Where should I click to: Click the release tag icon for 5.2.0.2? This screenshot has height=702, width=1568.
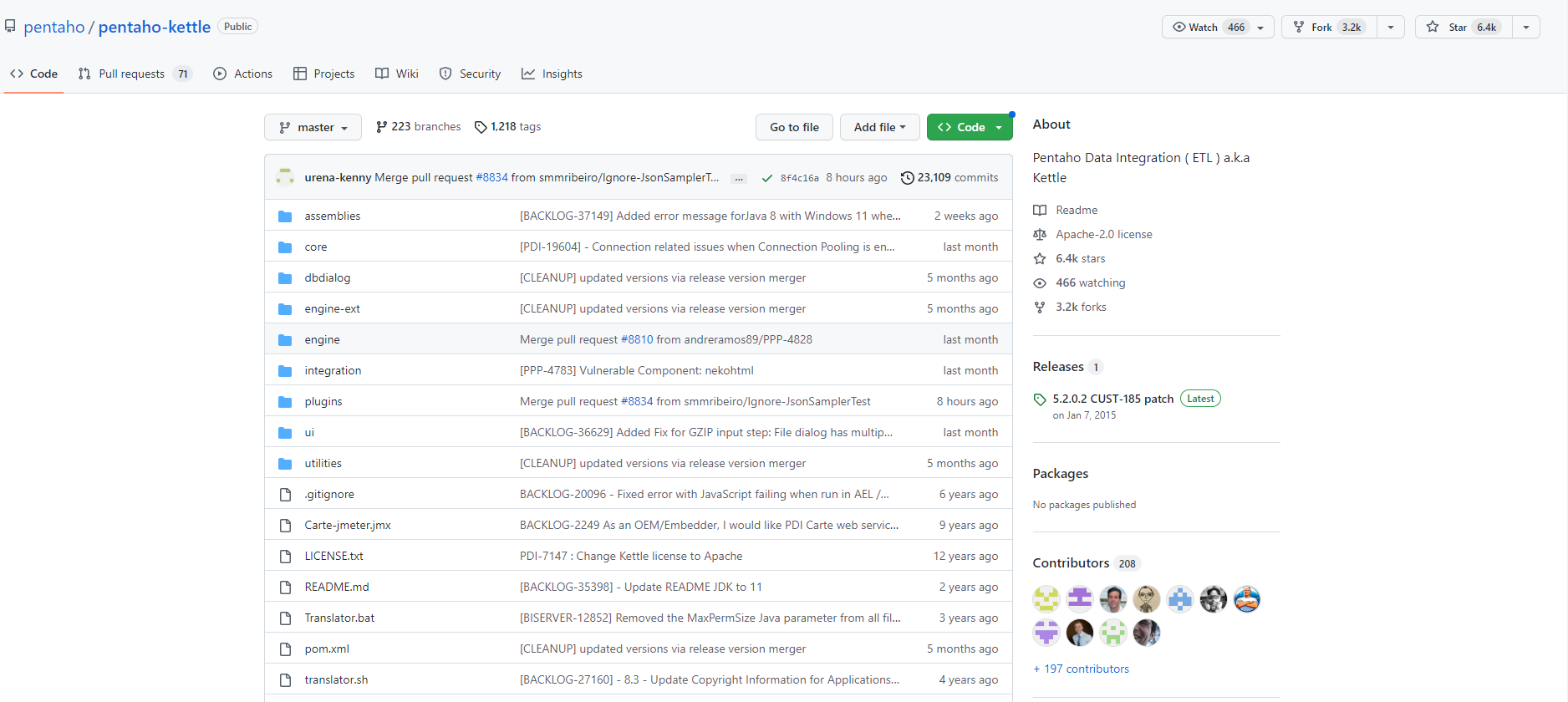tap(1040, 399)
